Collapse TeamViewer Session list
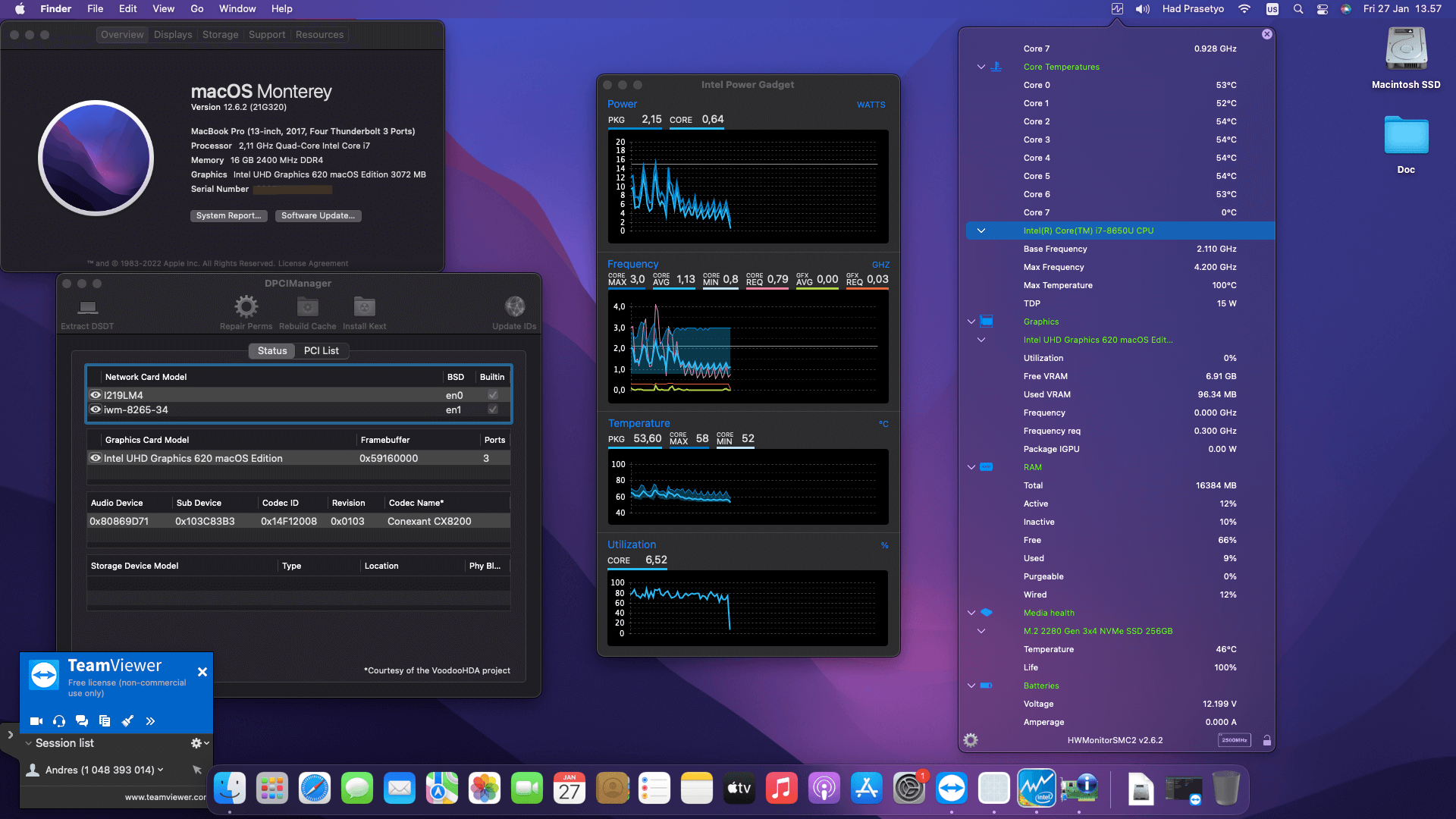 (29, 743)
